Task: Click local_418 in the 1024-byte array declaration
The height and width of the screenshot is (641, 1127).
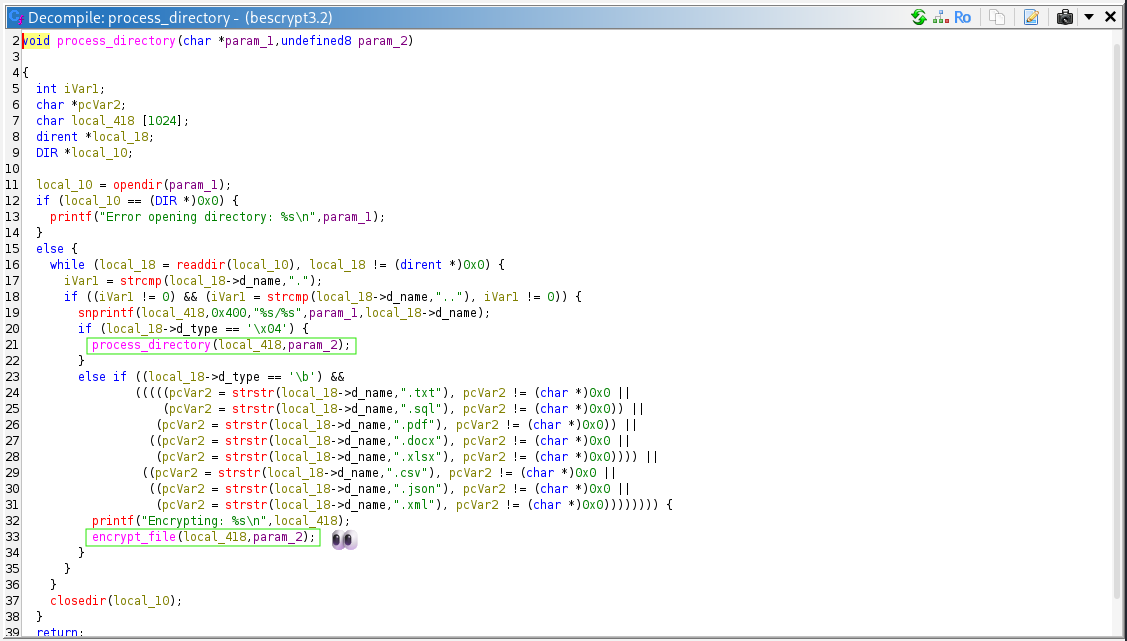Action: point(102,121)
